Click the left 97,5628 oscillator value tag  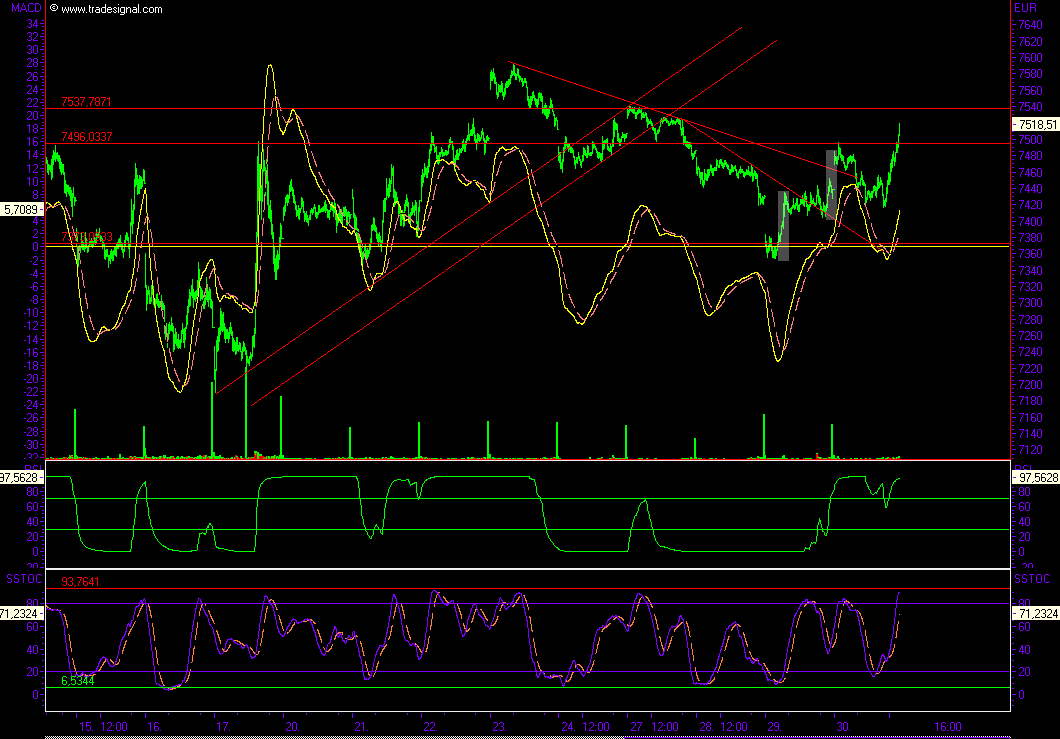pos(21,478)
